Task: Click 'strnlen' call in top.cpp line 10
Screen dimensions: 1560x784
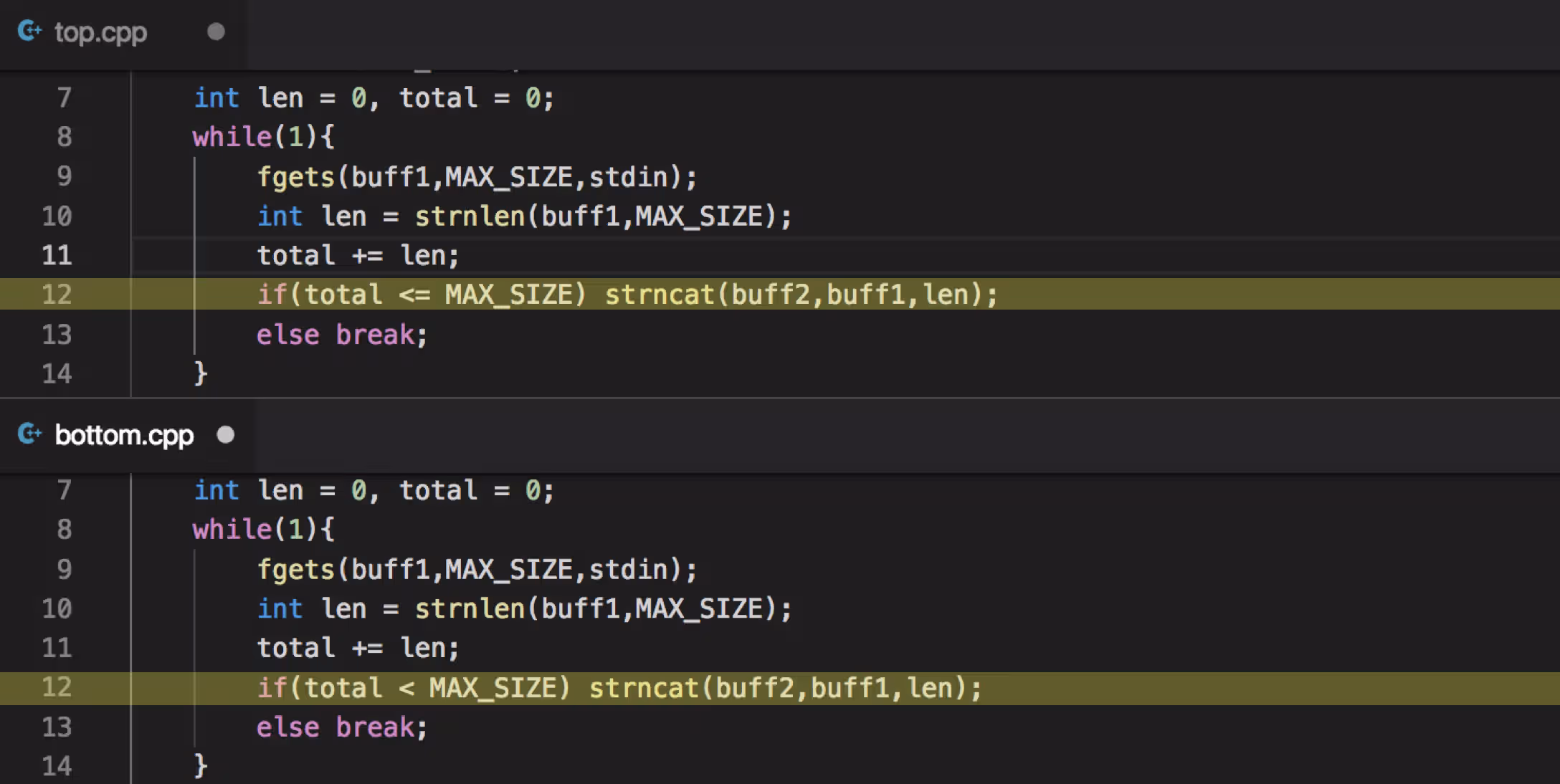Action: pyautogui.click(x=470, y=216)
